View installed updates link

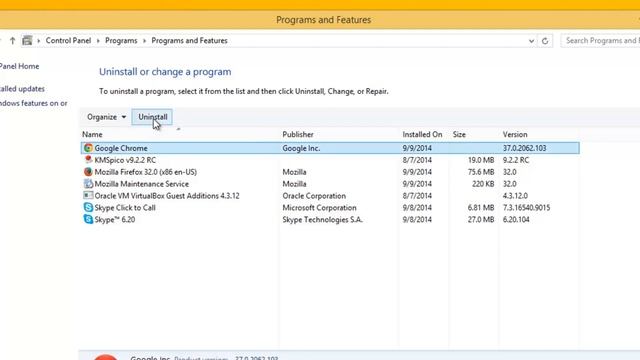tap(22, 89)
